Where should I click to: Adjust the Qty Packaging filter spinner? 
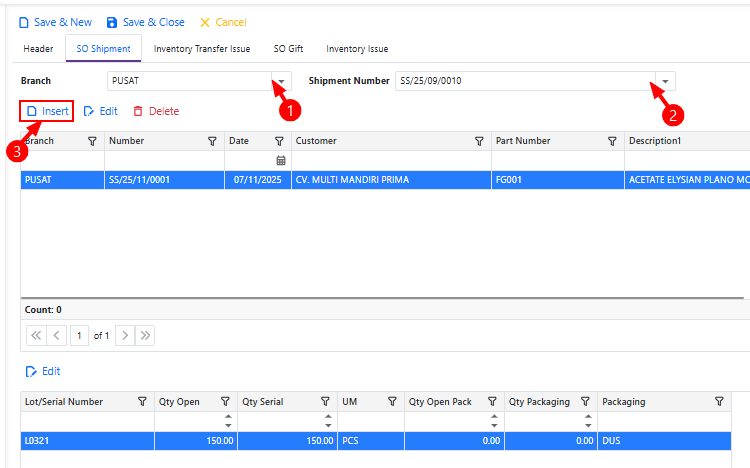[588, 421]
